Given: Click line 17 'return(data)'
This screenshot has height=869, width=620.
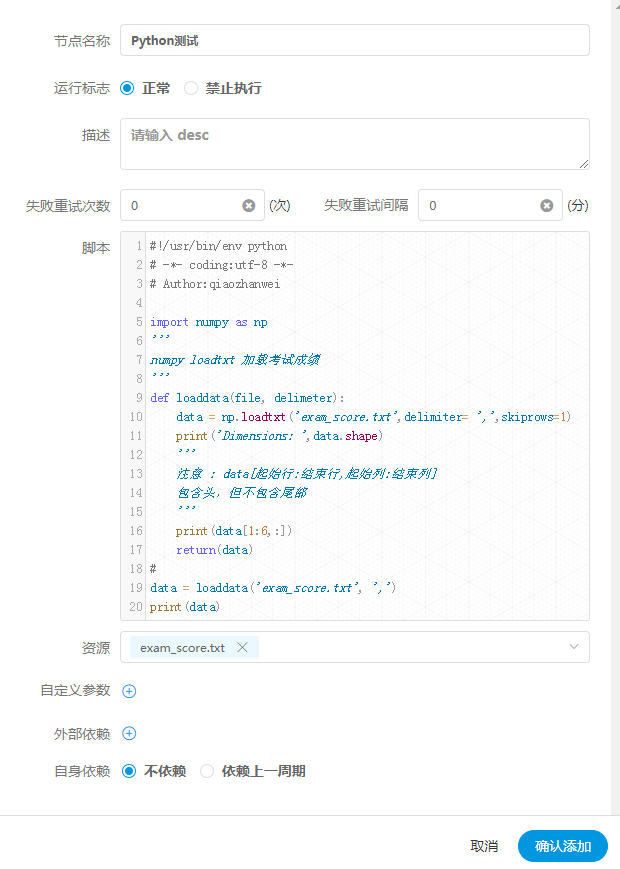Looking at the screenshot, I should point(214,550).
